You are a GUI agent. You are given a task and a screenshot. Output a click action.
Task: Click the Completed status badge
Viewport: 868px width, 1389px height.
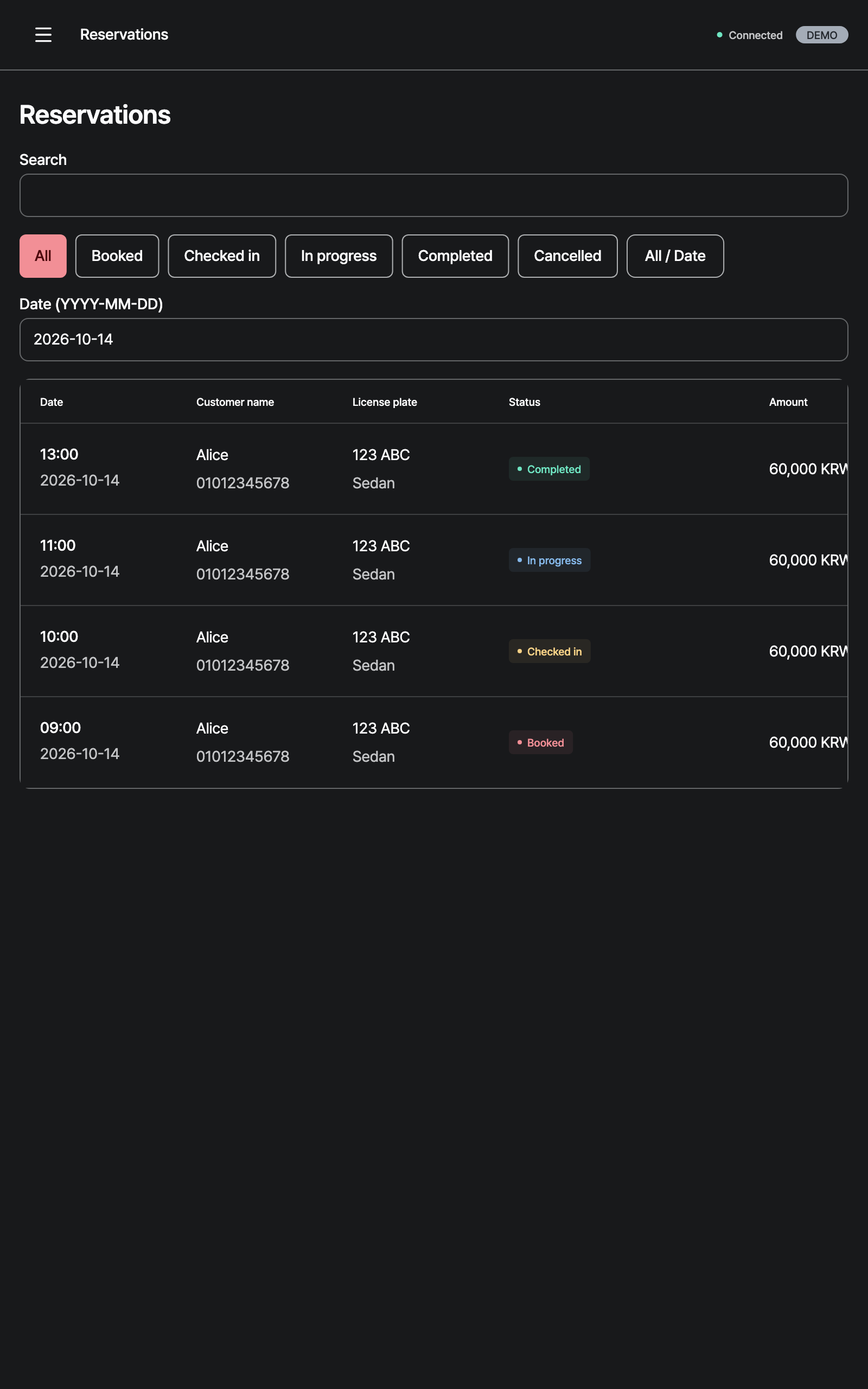pyautogui.click(x=549, y=469)
